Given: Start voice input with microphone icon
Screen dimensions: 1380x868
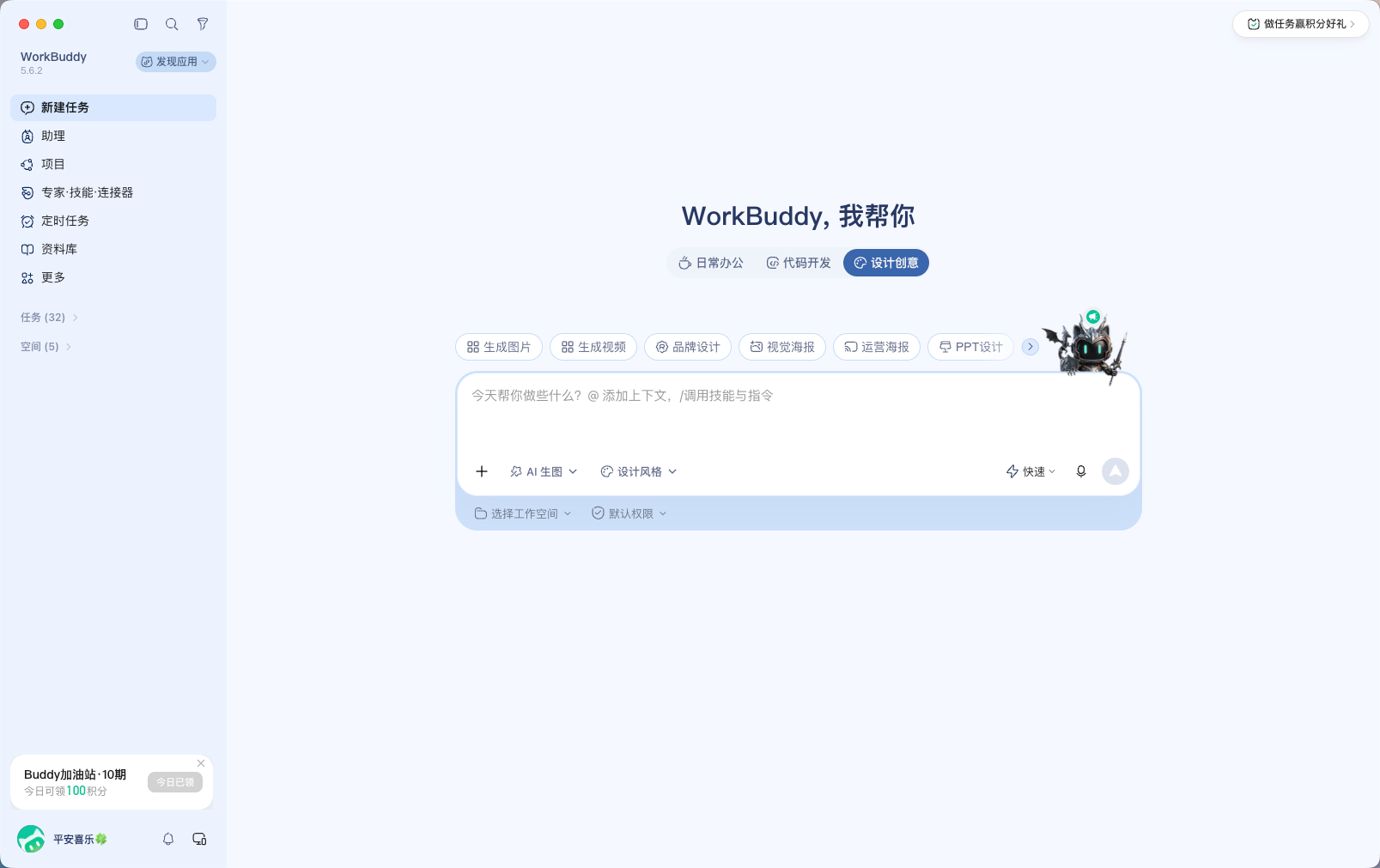Looking at the screenshot, I should coord(1081,471).
